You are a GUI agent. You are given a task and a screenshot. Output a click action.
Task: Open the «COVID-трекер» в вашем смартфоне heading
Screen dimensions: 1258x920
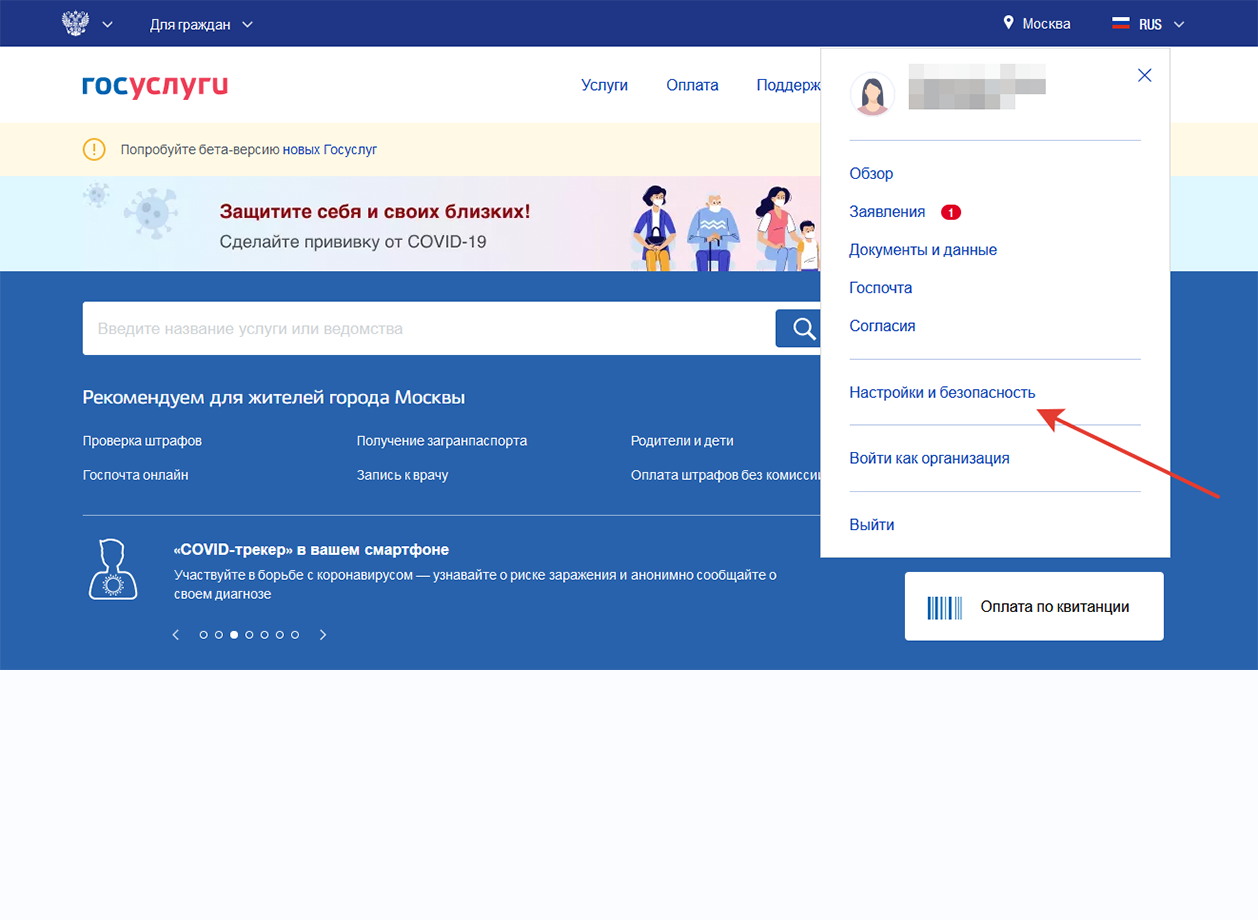tap(311, 550)
